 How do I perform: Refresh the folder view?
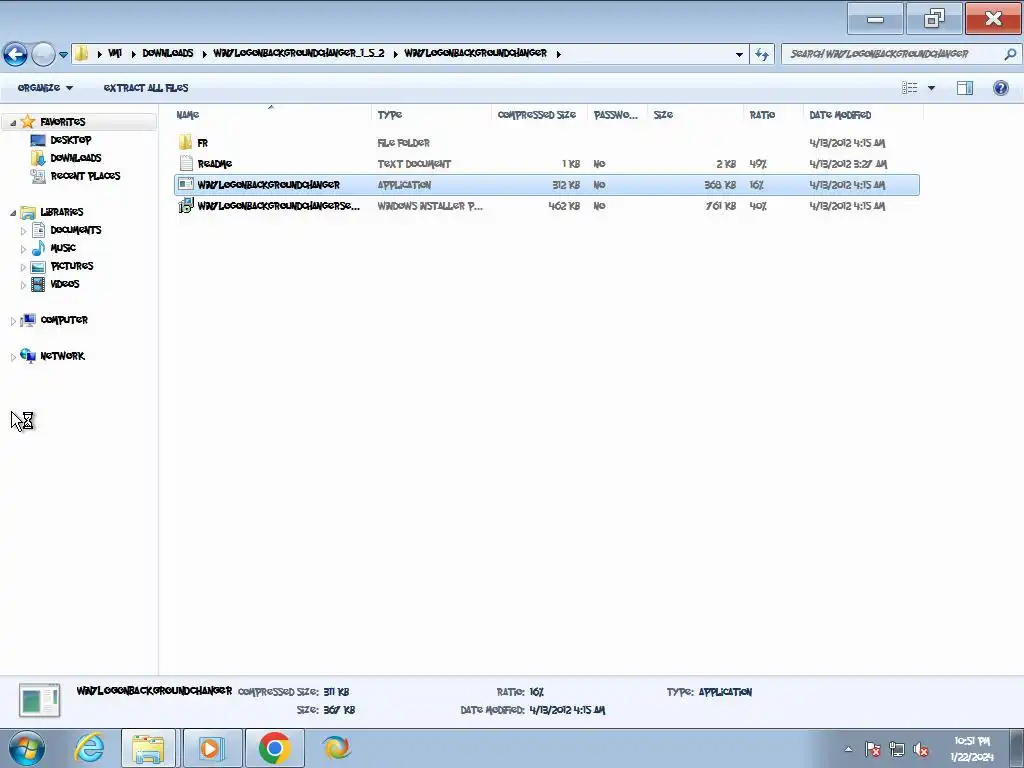(761, 54)
